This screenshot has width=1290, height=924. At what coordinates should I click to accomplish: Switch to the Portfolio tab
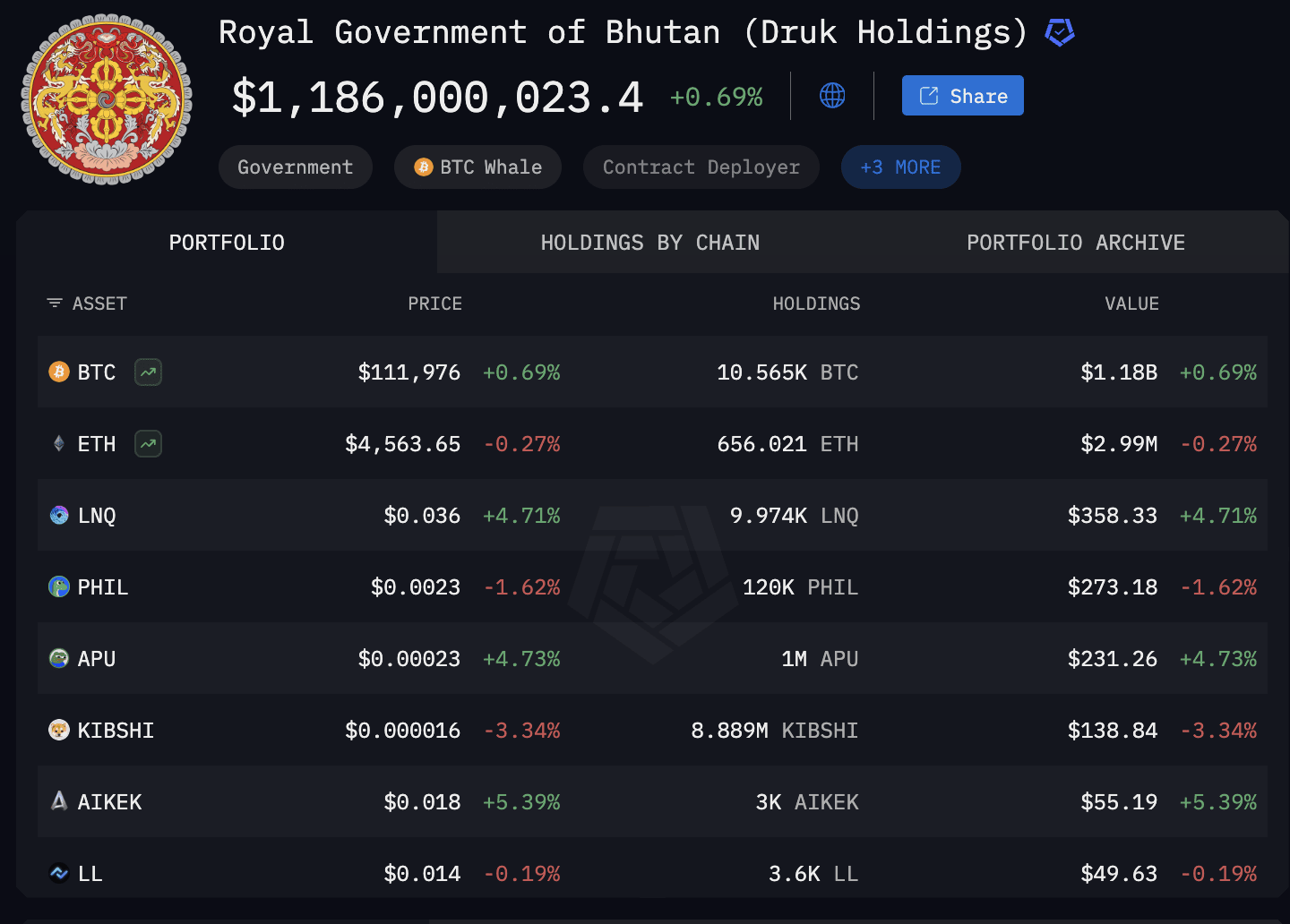227,243
